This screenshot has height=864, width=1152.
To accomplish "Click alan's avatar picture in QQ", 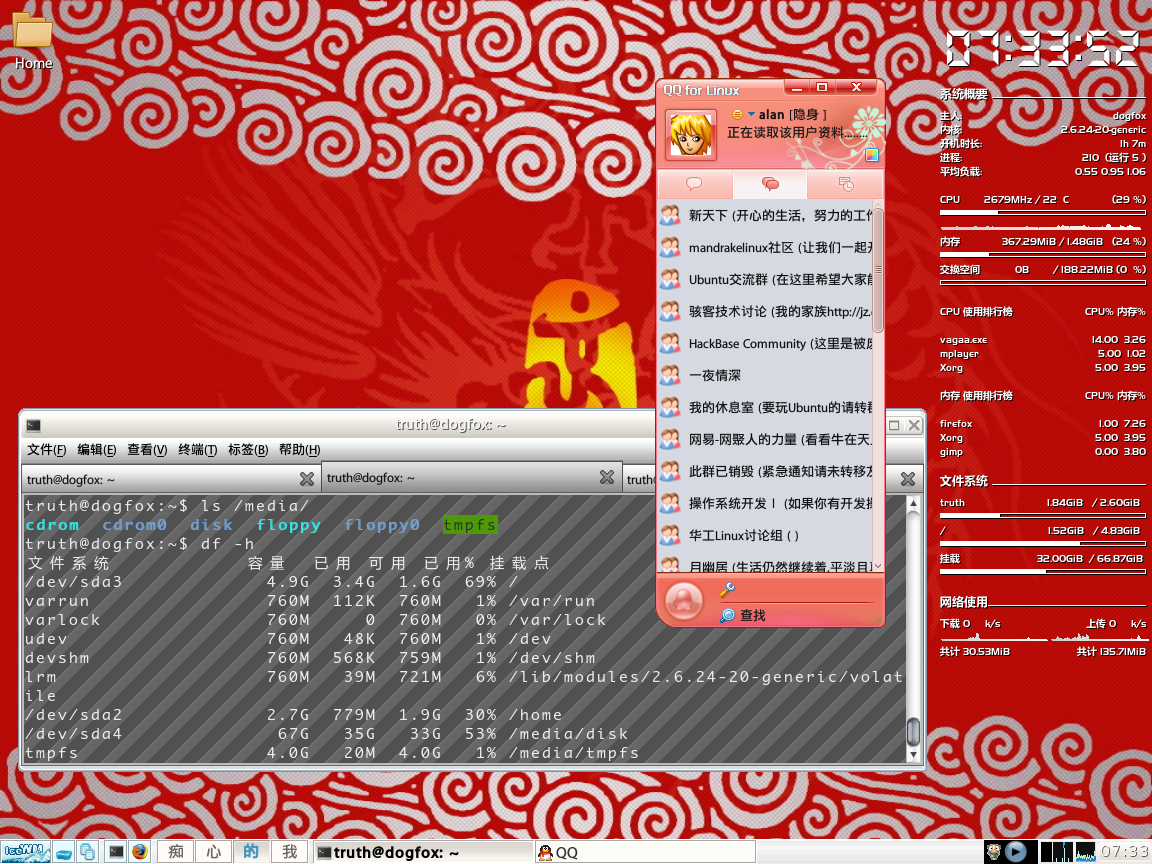I will [691, 134].
